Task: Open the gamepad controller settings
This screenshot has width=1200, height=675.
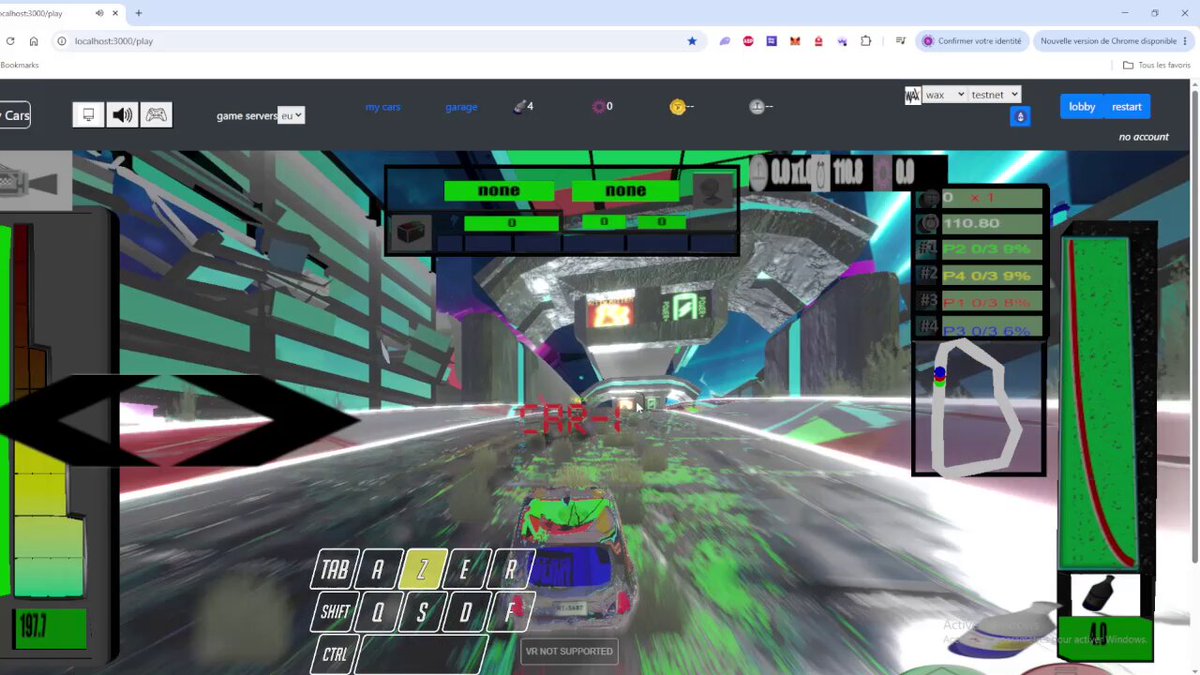Action: pos(156,115)
